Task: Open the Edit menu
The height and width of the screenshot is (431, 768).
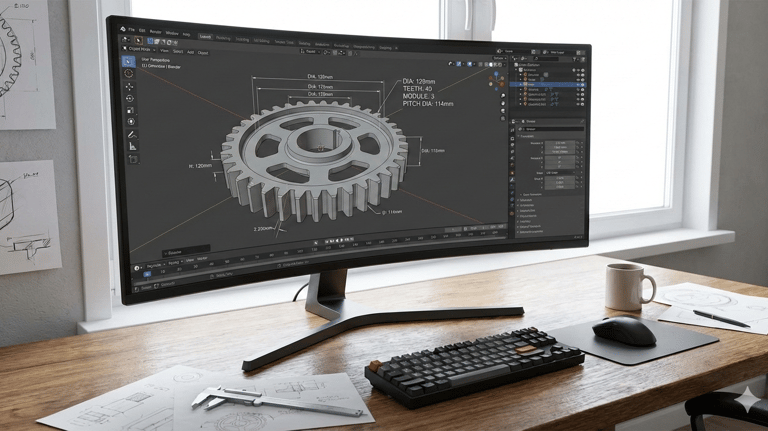Action: coord(142,30)
